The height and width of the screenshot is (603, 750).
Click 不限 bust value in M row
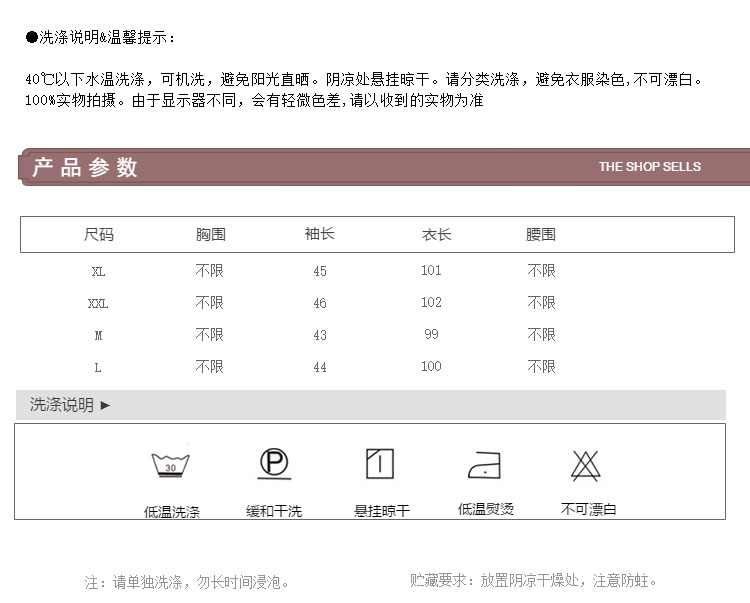coord(210,335)
